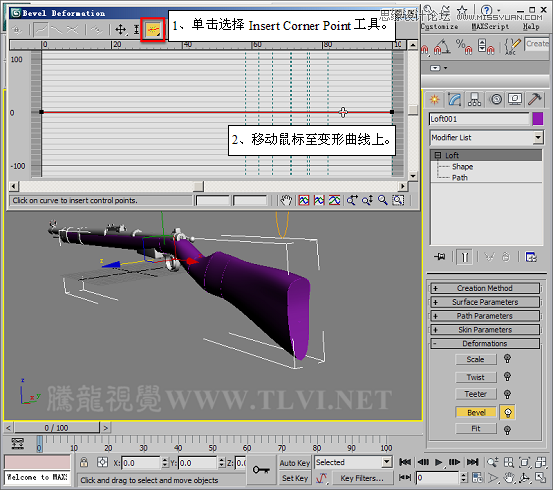Toggle the Fit deformation lightbulb
This screenshot has height=490, width=553.
point(507,430)
